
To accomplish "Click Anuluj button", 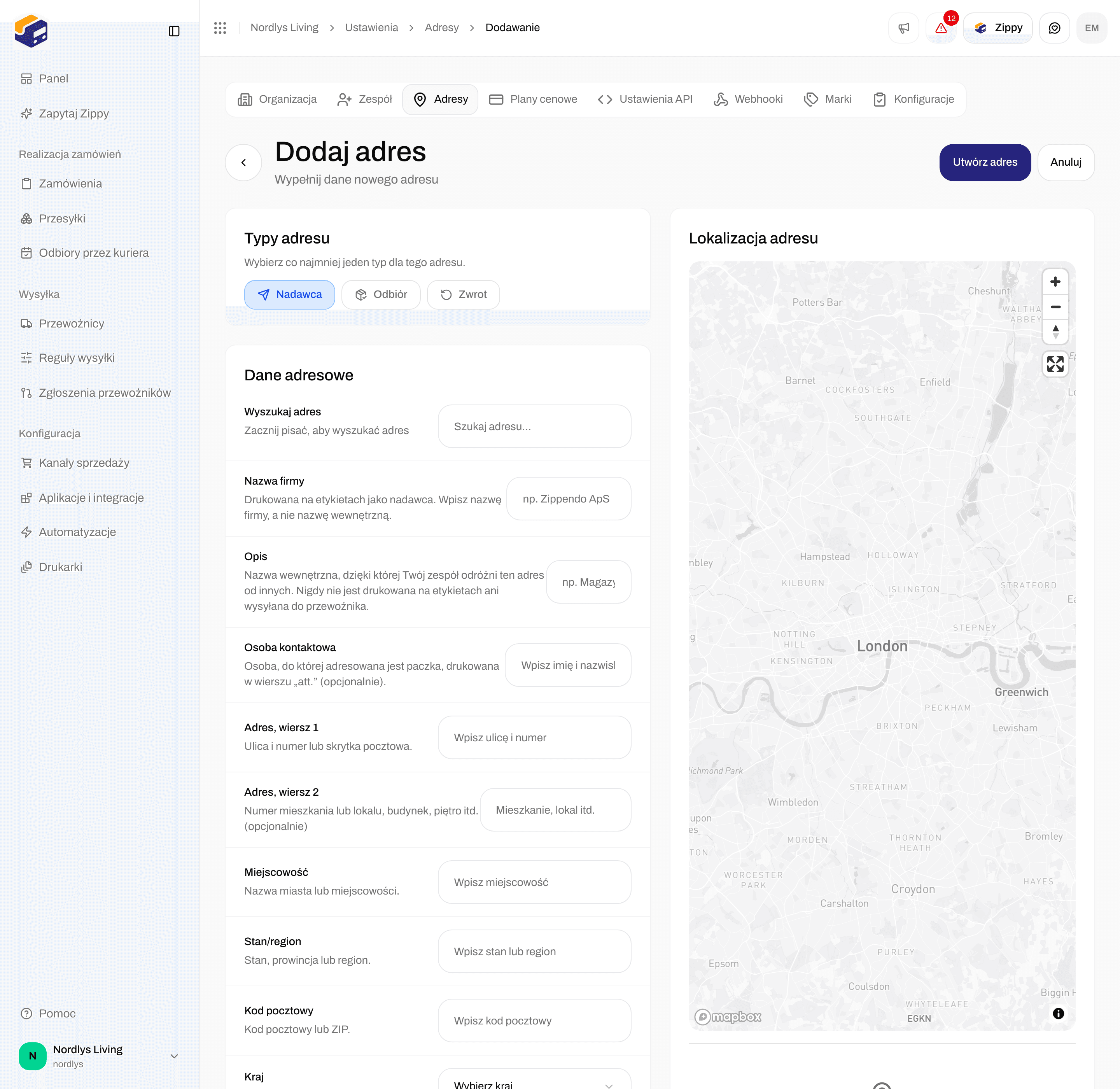I will 1066,163.
